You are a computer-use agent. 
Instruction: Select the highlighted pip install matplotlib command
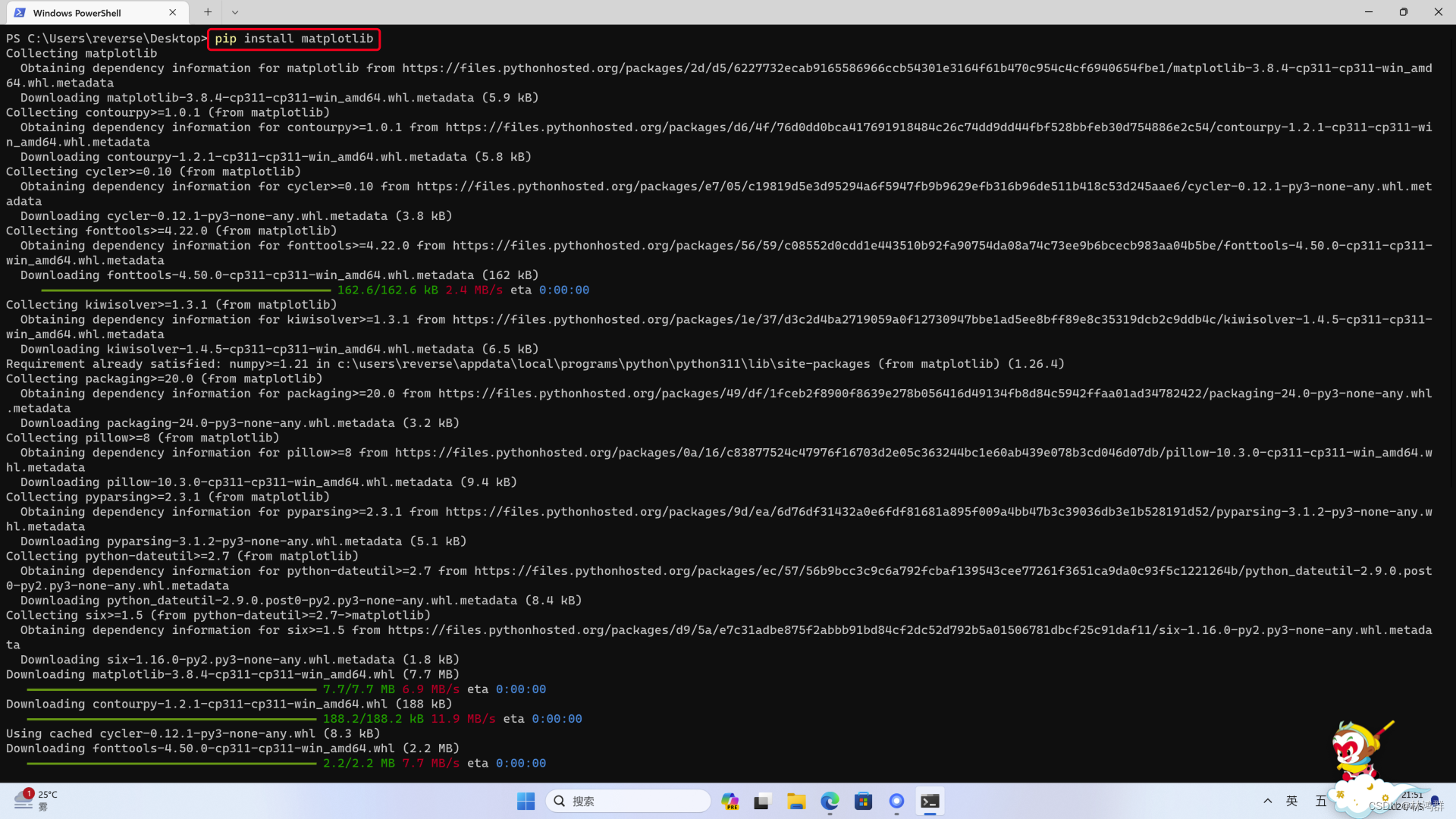point(293,38)
